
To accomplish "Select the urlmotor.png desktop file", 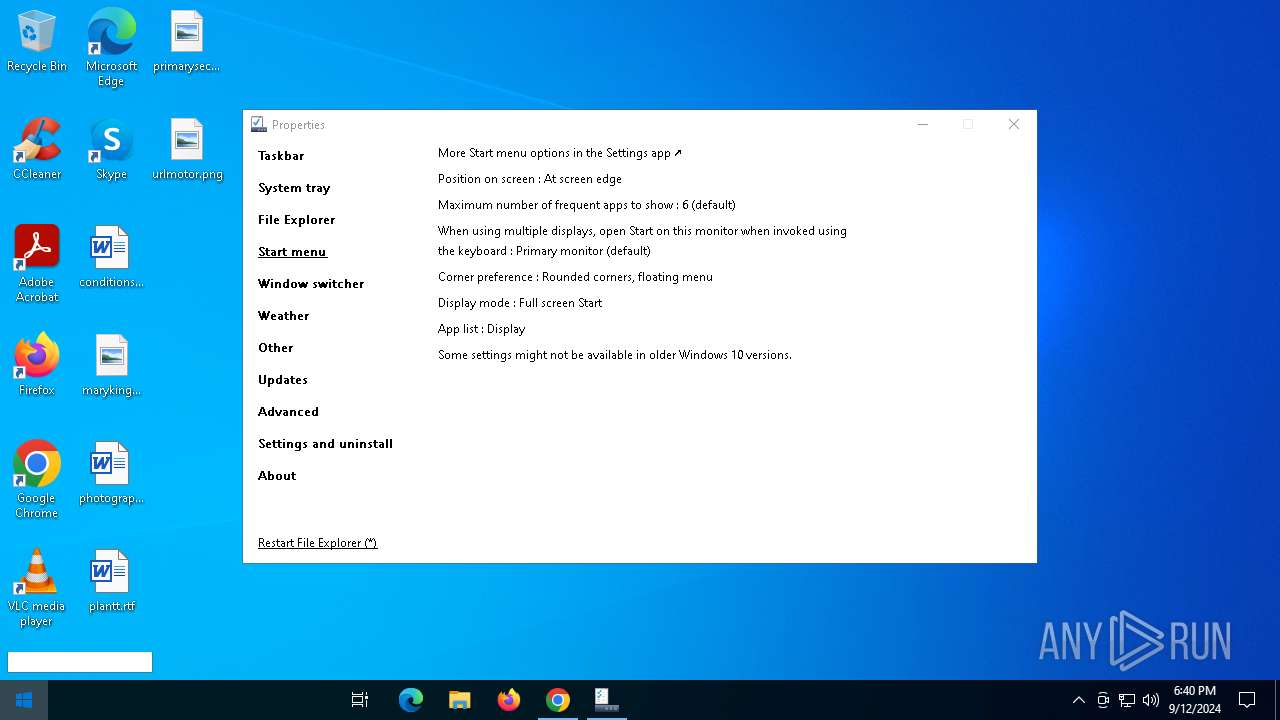I will click(187, 149).
